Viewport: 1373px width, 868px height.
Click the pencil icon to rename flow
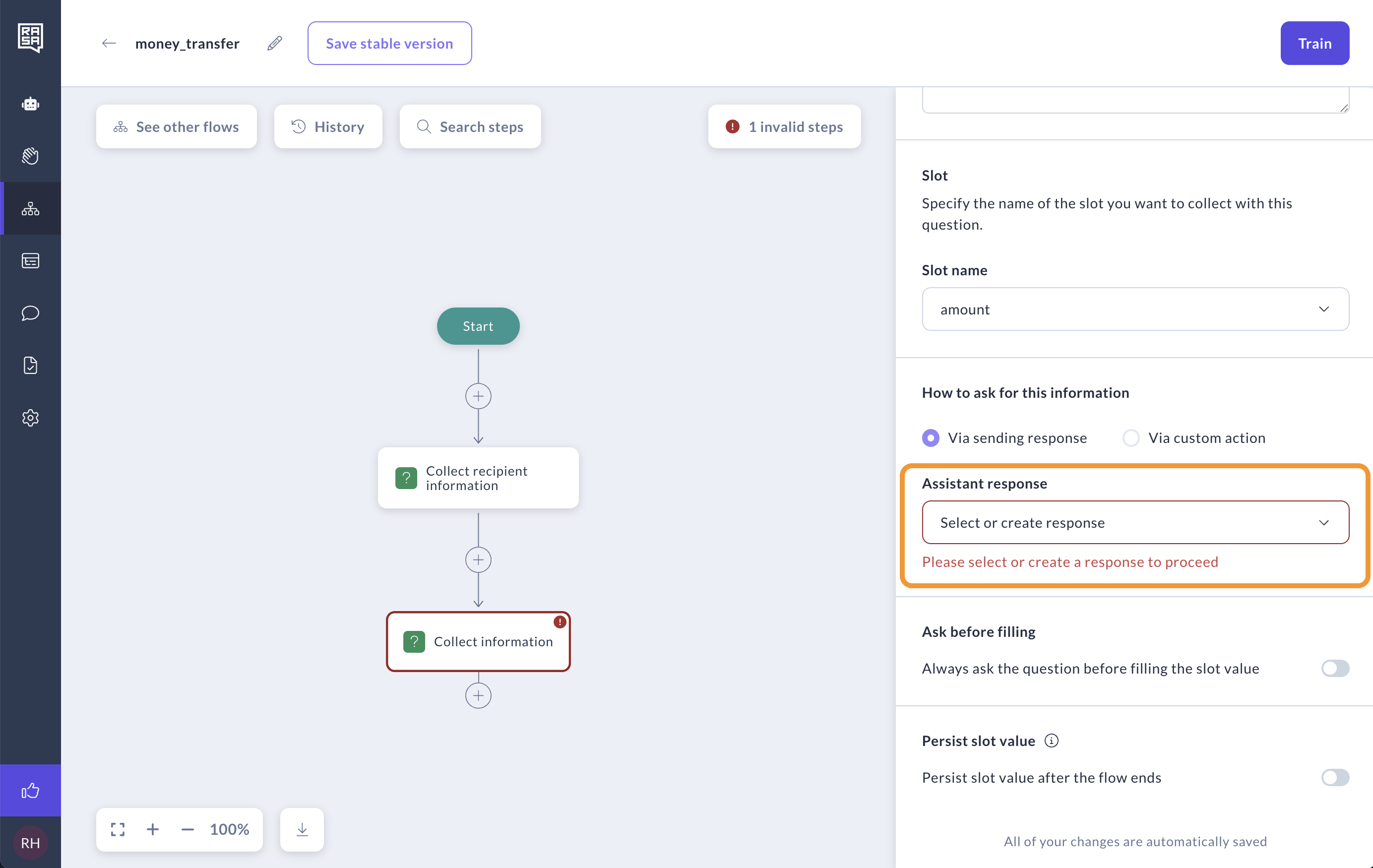pos(274,43)
